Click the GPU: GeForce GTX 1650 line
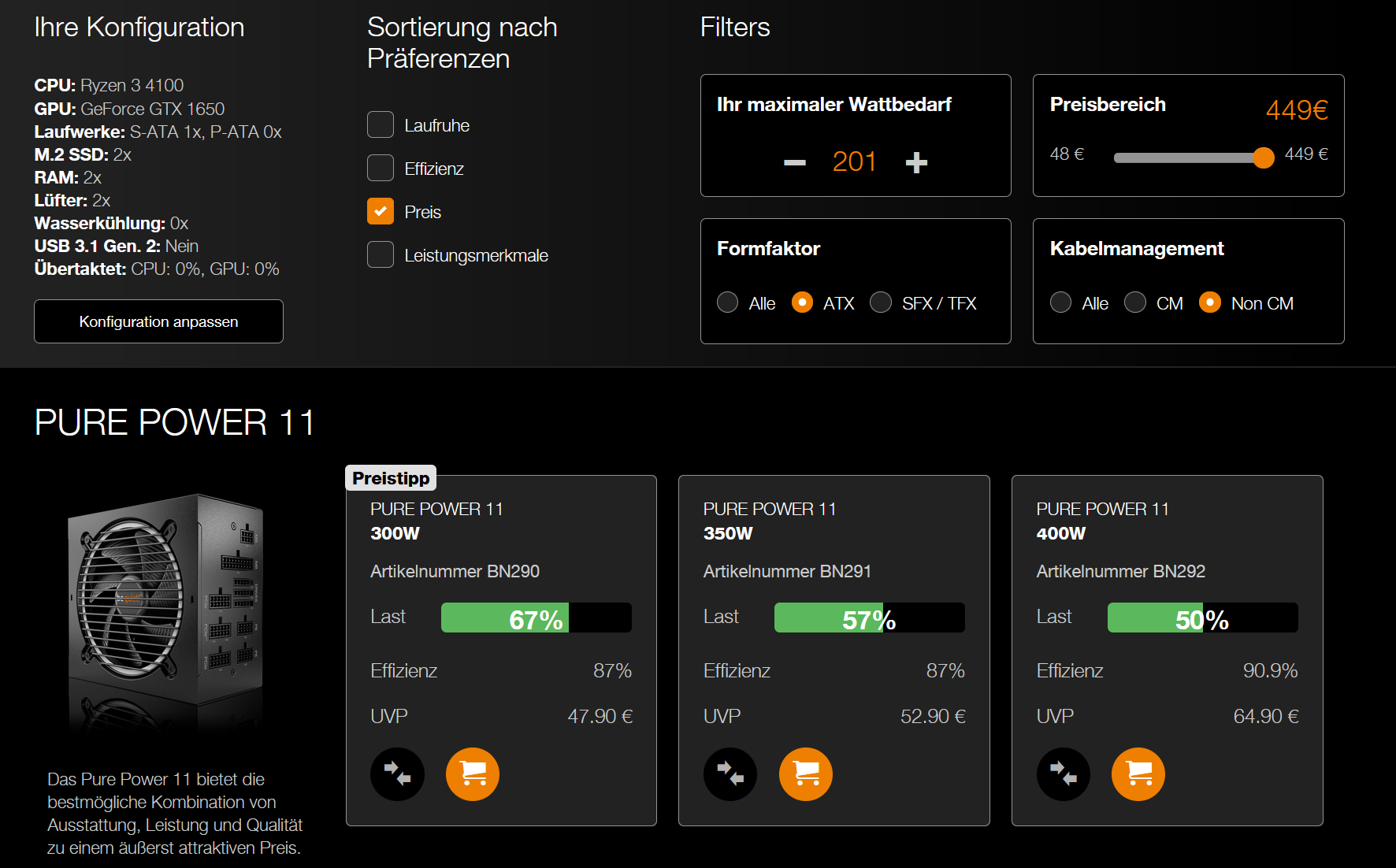The height and width of the screenshot is (868, 1396). click(x=129, y=109)
